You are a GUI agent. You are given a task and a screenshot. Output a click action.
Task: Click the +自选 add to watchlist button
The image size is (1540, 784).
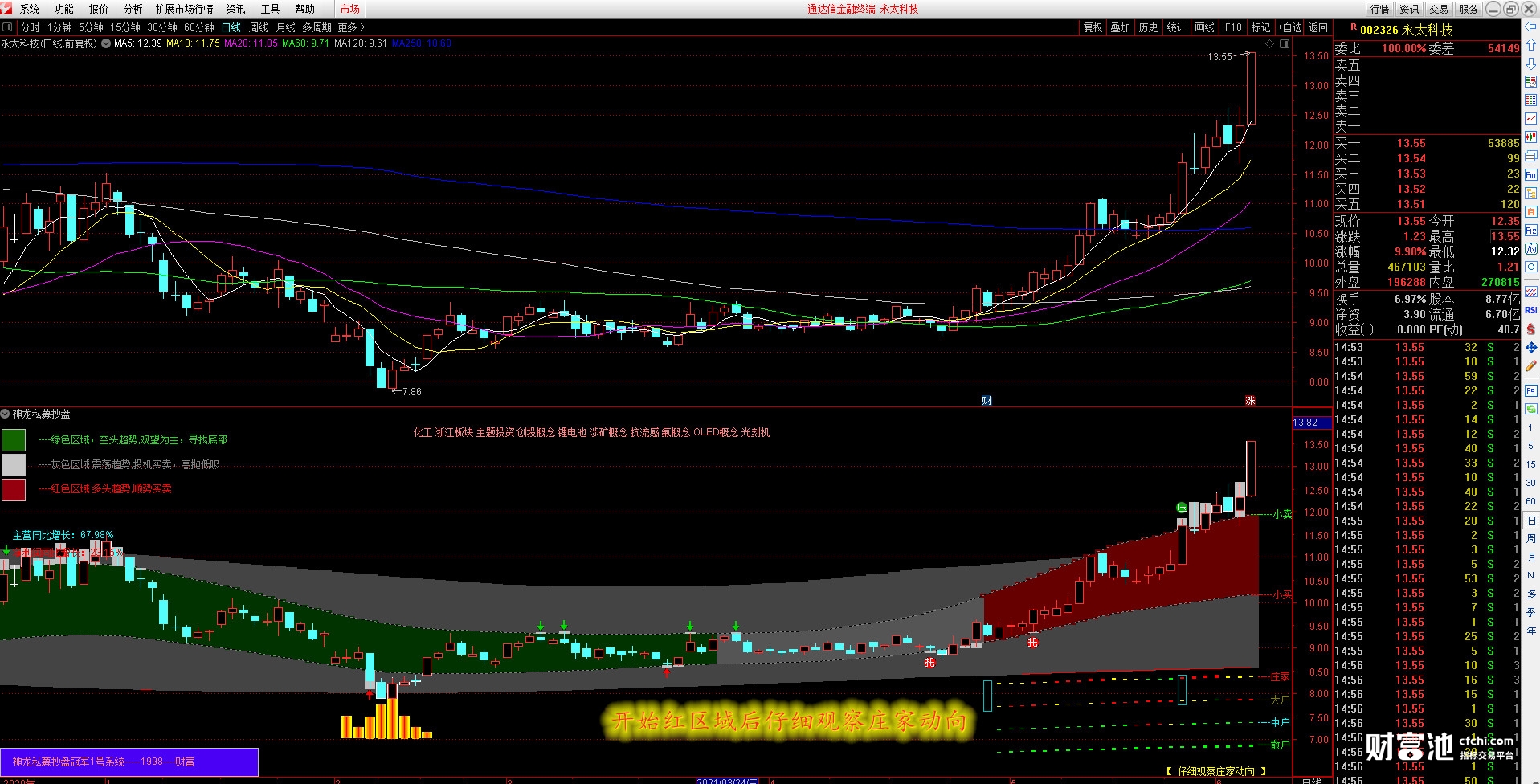point(1289,27)
